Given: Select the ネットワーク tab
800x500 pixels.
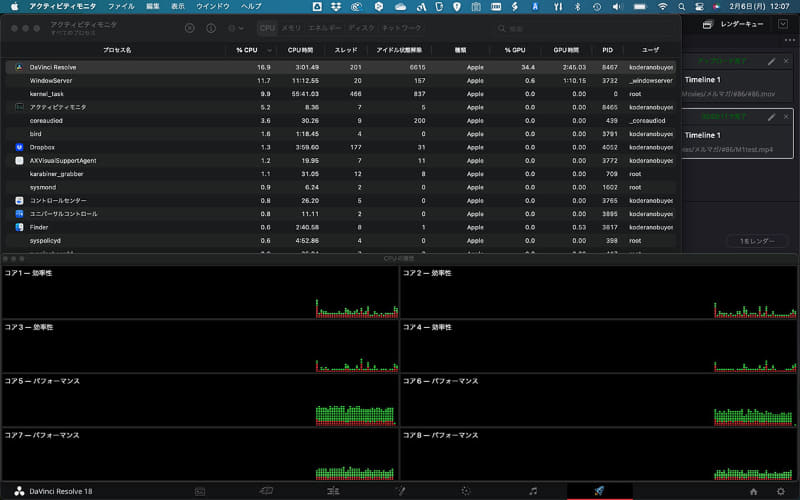Looking at the screenshot, I should pos(402,28).
